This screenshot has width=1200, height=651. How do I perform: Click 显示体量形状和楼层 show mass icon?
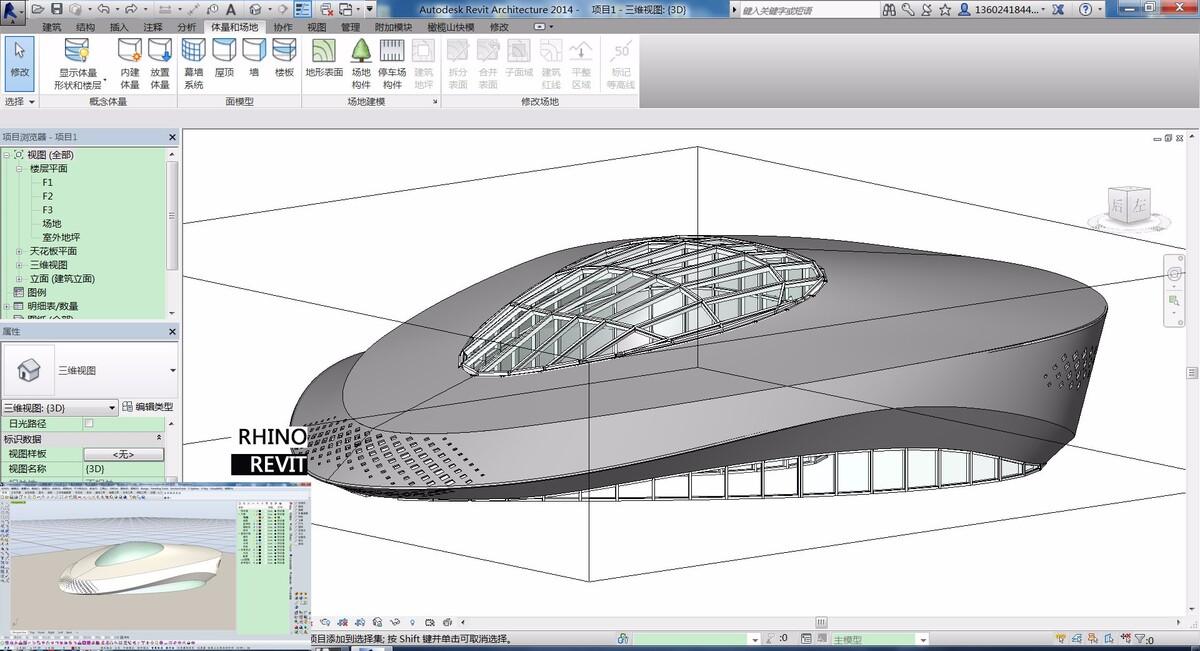point(78,50)
